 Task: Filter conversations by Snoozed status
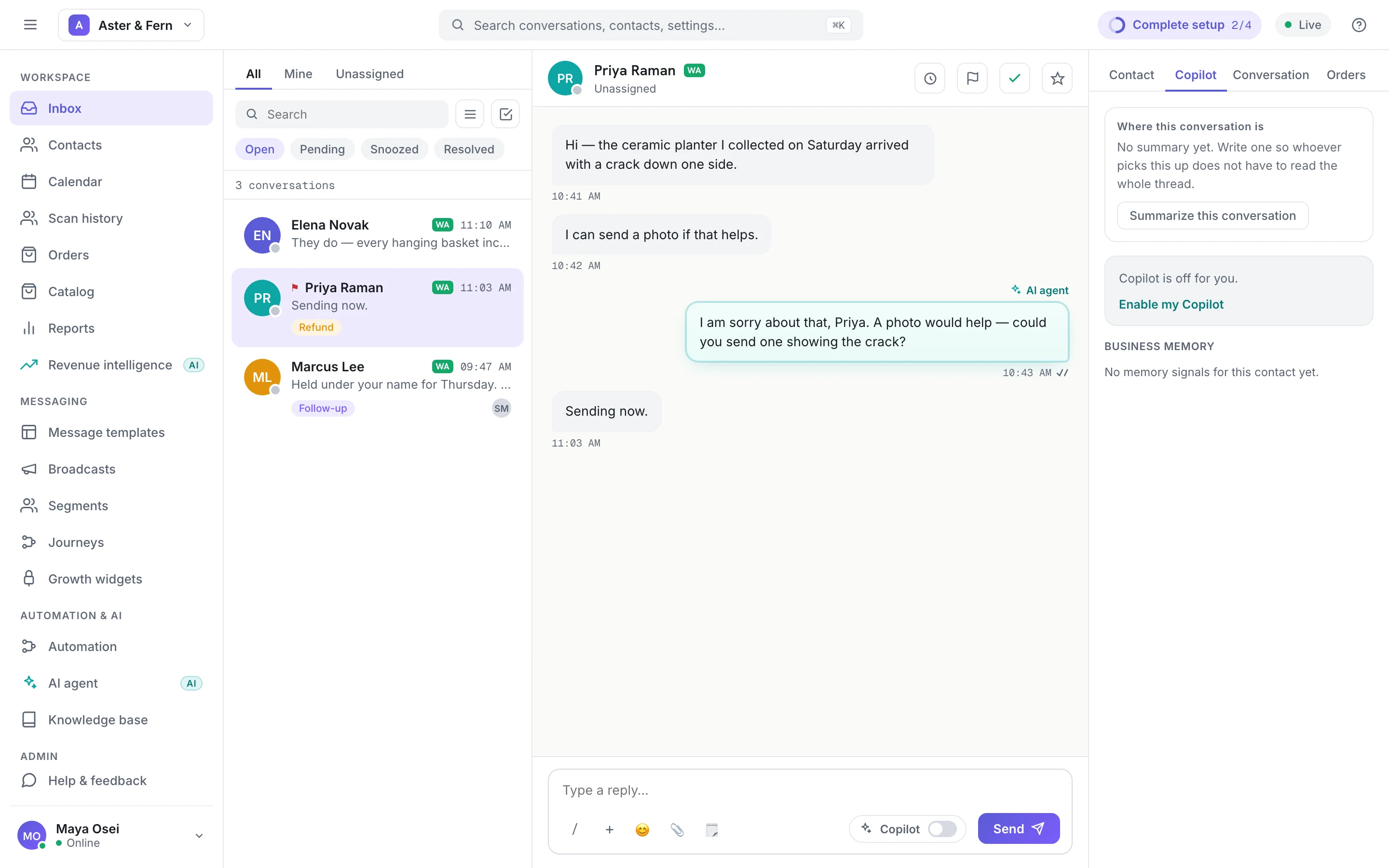pyautogui.click(x=395, y=149)
